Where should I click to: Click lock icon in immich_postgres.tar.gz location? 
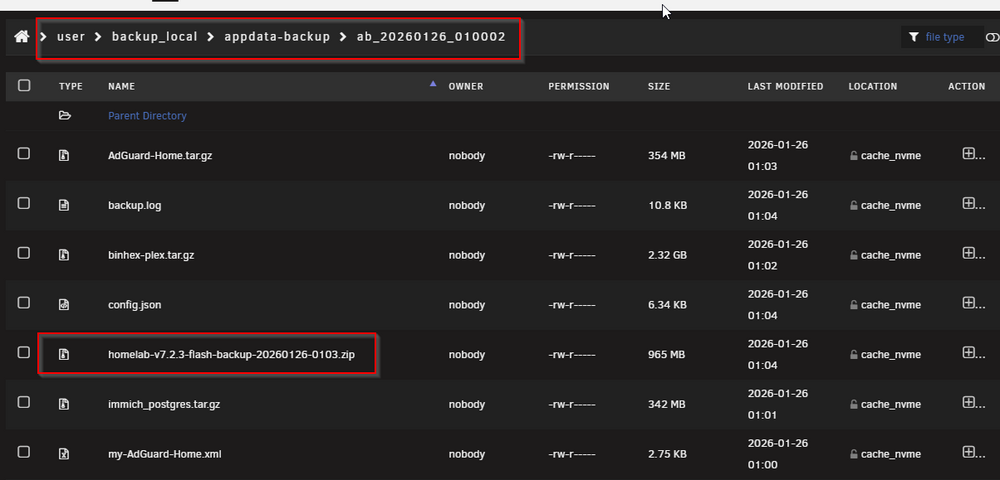pos(853,404)
